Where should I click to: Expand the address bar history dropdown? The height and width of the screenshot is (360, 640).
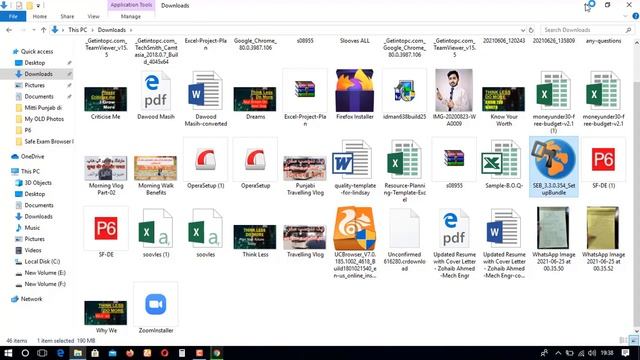click(x=522, y=30)
